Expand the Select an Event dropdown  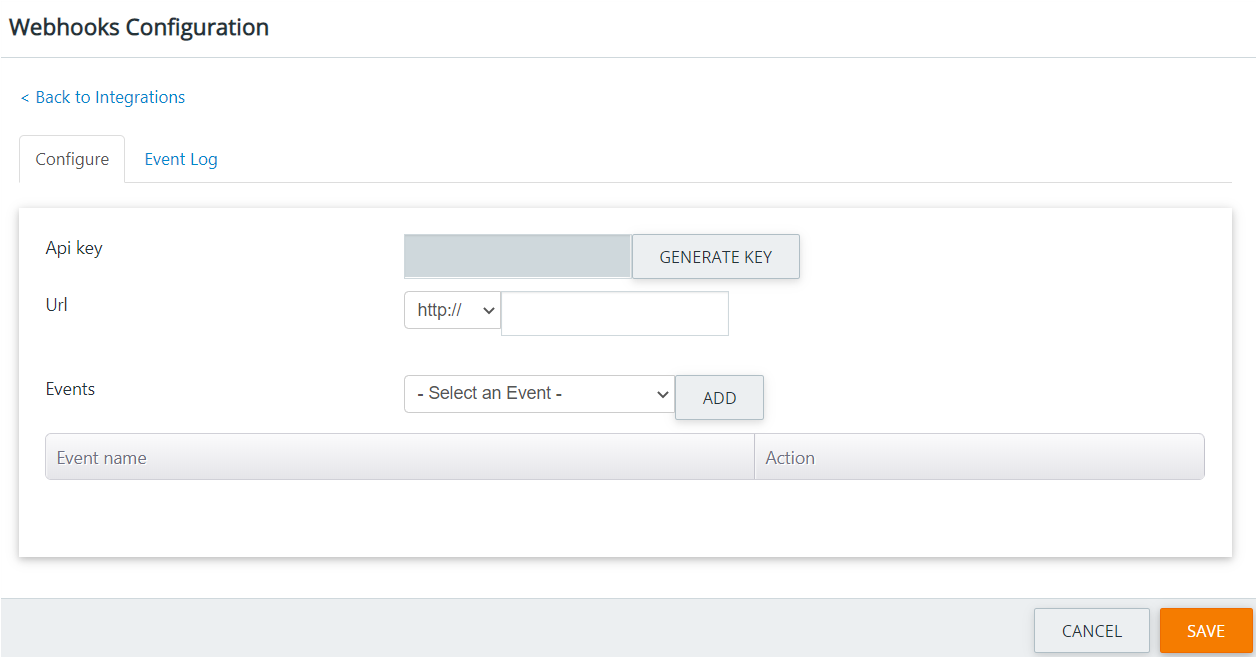[540, 394]
